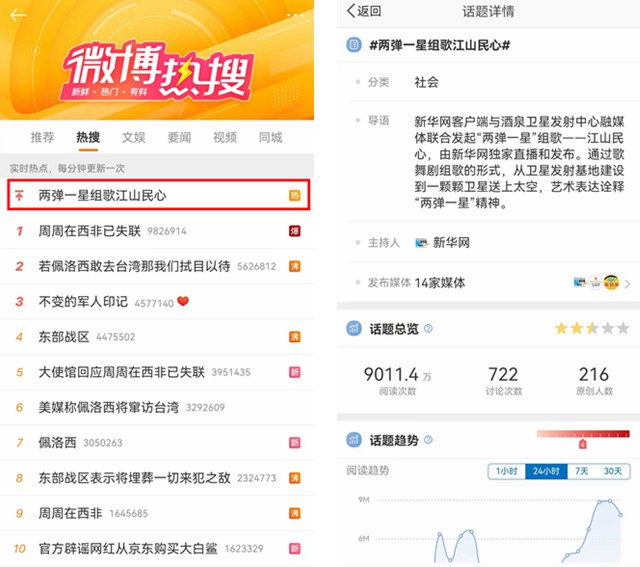Tap the pinned-to-top arrow icon
640x567 pixels.
18,196
